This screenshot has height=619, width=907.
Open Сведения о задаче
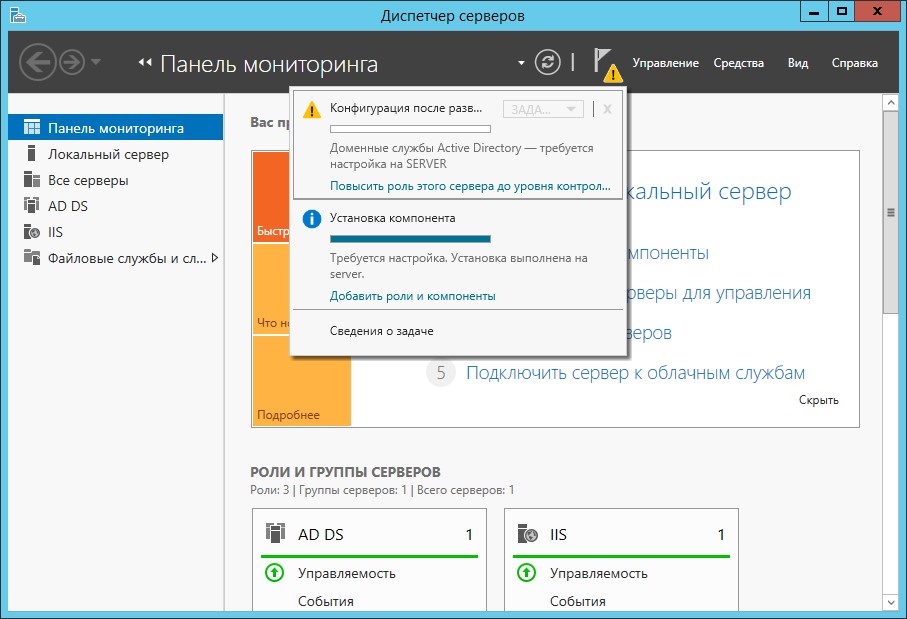[382, 331]
